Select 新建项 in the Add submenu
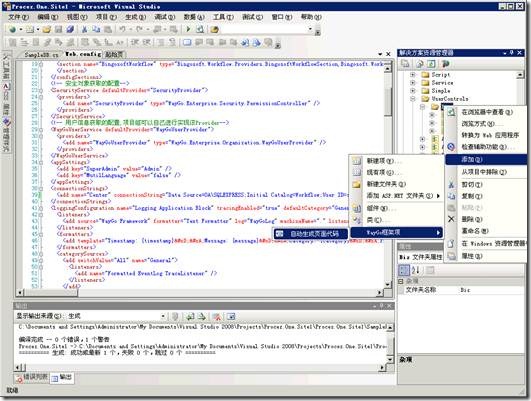Viewport: 531px width, 401px height. [x=396, y=161]
